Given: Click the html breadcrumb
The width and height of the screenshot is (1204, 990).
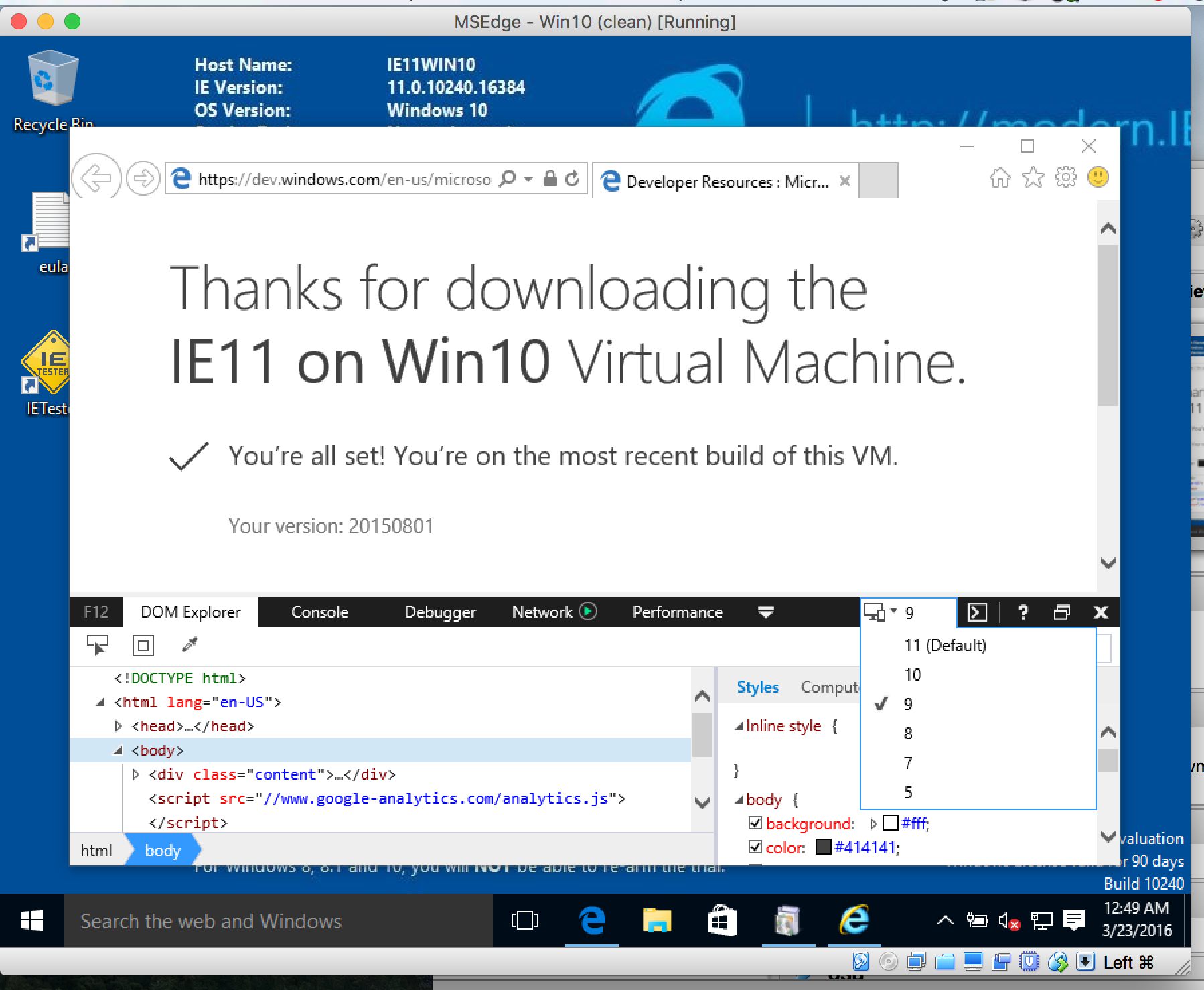Looking at the screenshot, I should [x=96, y=850].
